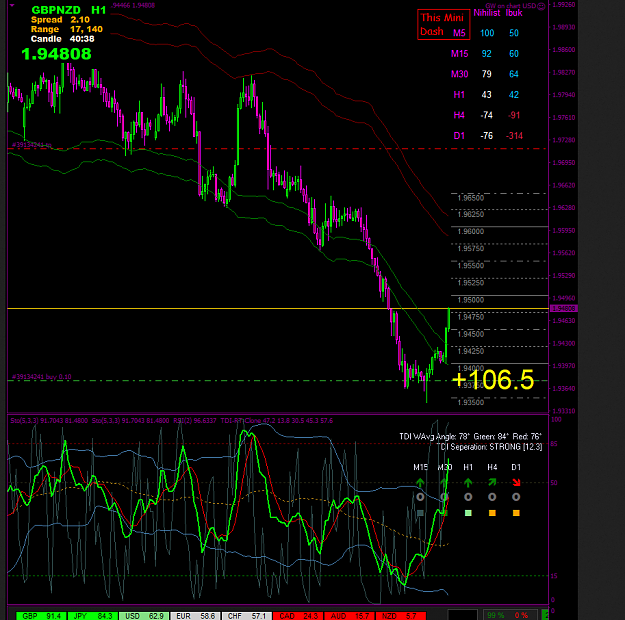Click the EUR 58.6 strength cell
This screenshot has height=620, width=625.
[x=195, y=616]
